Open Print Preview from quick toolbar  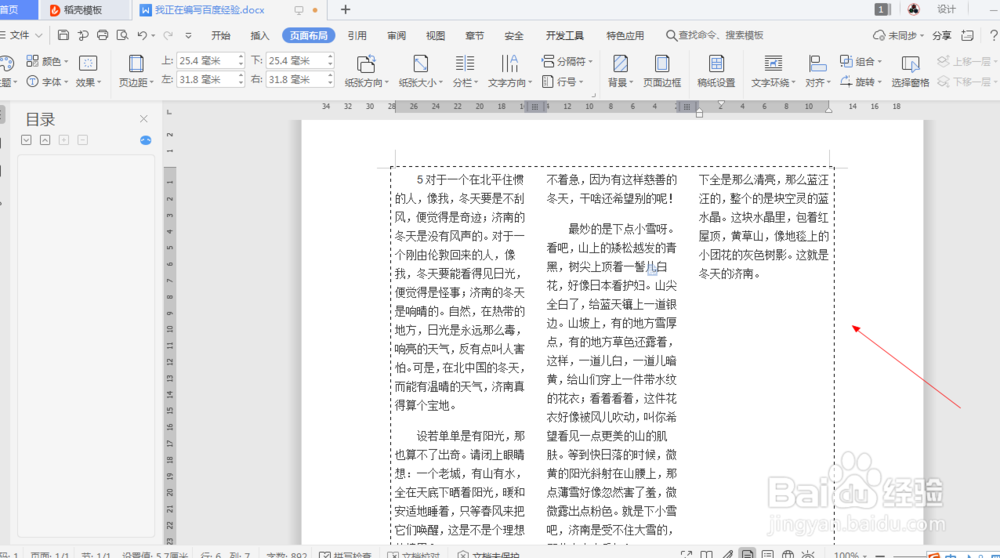pyautogui.click(x=122, y=35)
